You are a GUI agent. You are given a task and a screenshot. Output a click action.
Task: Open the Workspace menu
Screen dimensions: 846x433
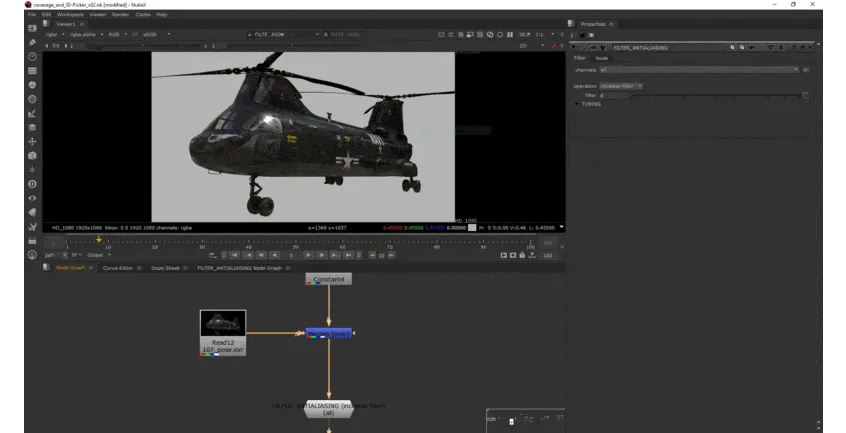tap(70, 15)
